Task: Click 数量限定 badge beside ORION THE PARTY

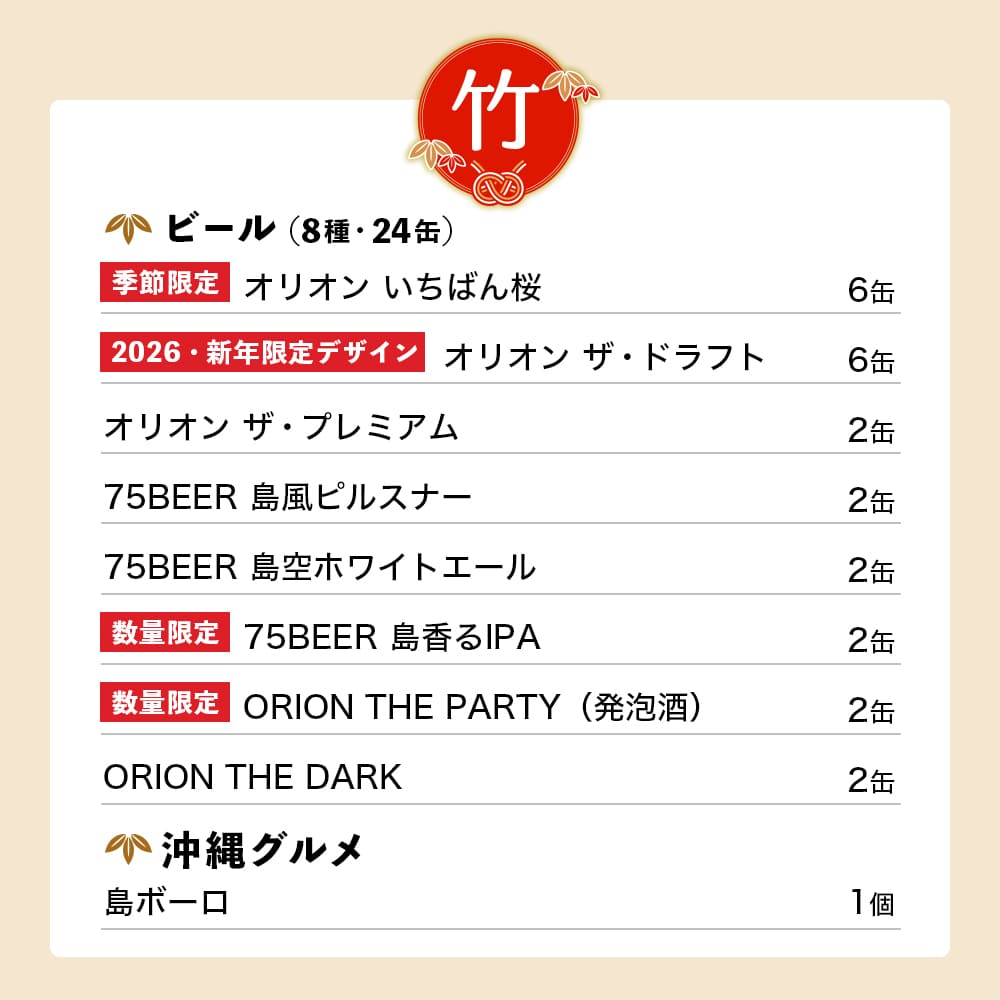Action: [x=165, y=704]
